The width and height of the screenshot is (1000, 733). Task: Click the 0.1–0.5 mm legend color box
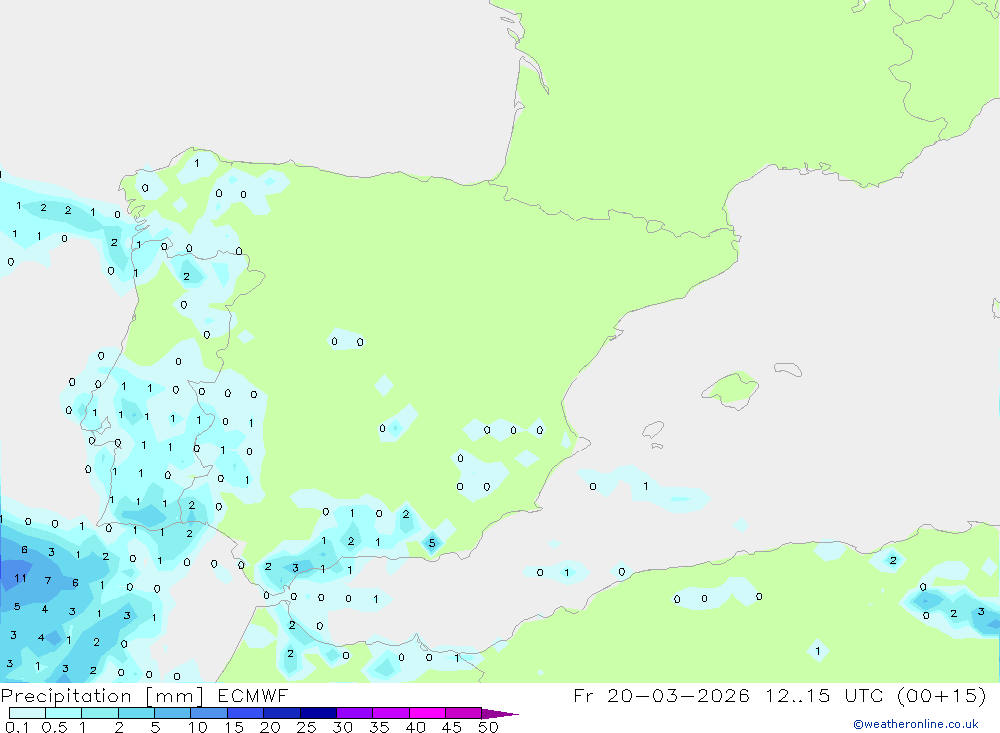(x=27, y=713)
